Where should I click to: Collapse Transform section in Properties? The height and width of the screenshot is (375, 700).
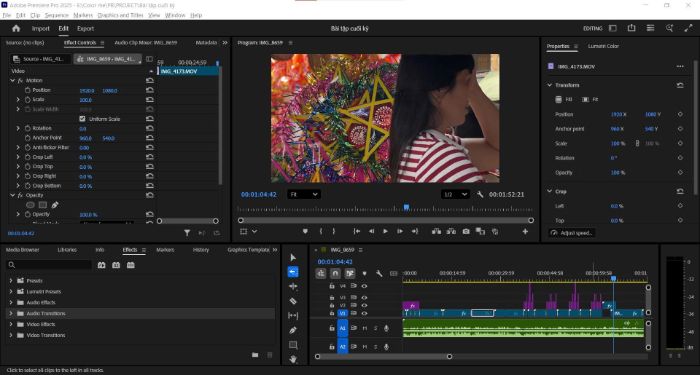[x=550, y=85]
